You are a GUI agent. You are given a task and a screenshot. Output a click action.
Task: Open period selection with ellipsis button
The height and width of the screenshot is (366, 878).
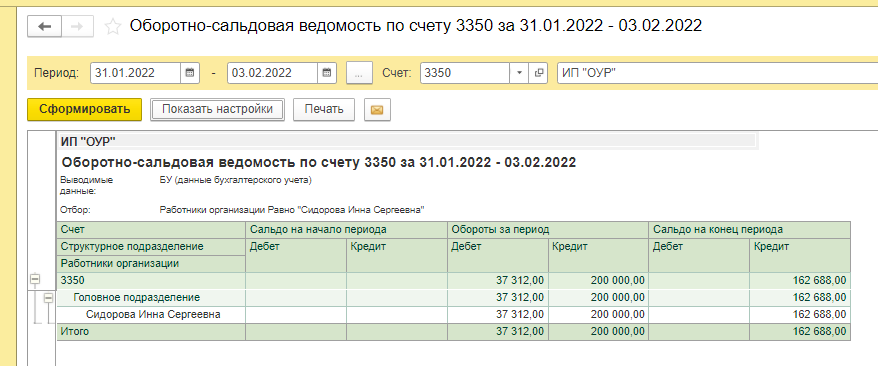click(x=359, y=73)
